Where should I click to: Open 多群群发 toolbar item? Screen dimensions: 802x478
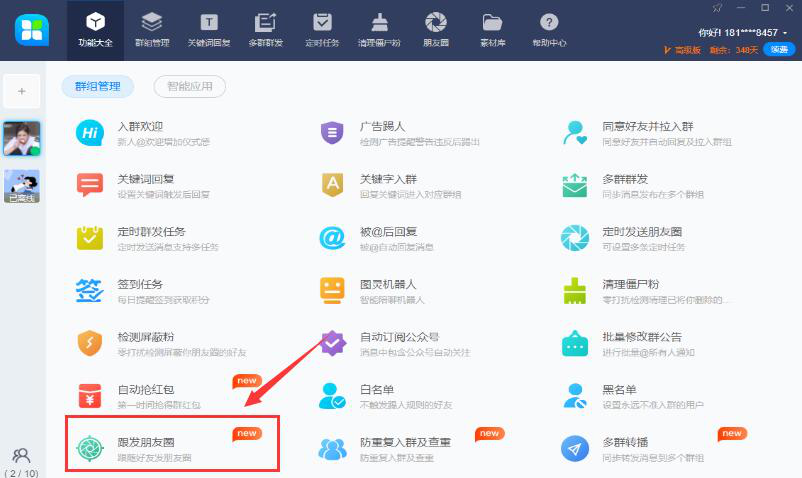[265, 31]
